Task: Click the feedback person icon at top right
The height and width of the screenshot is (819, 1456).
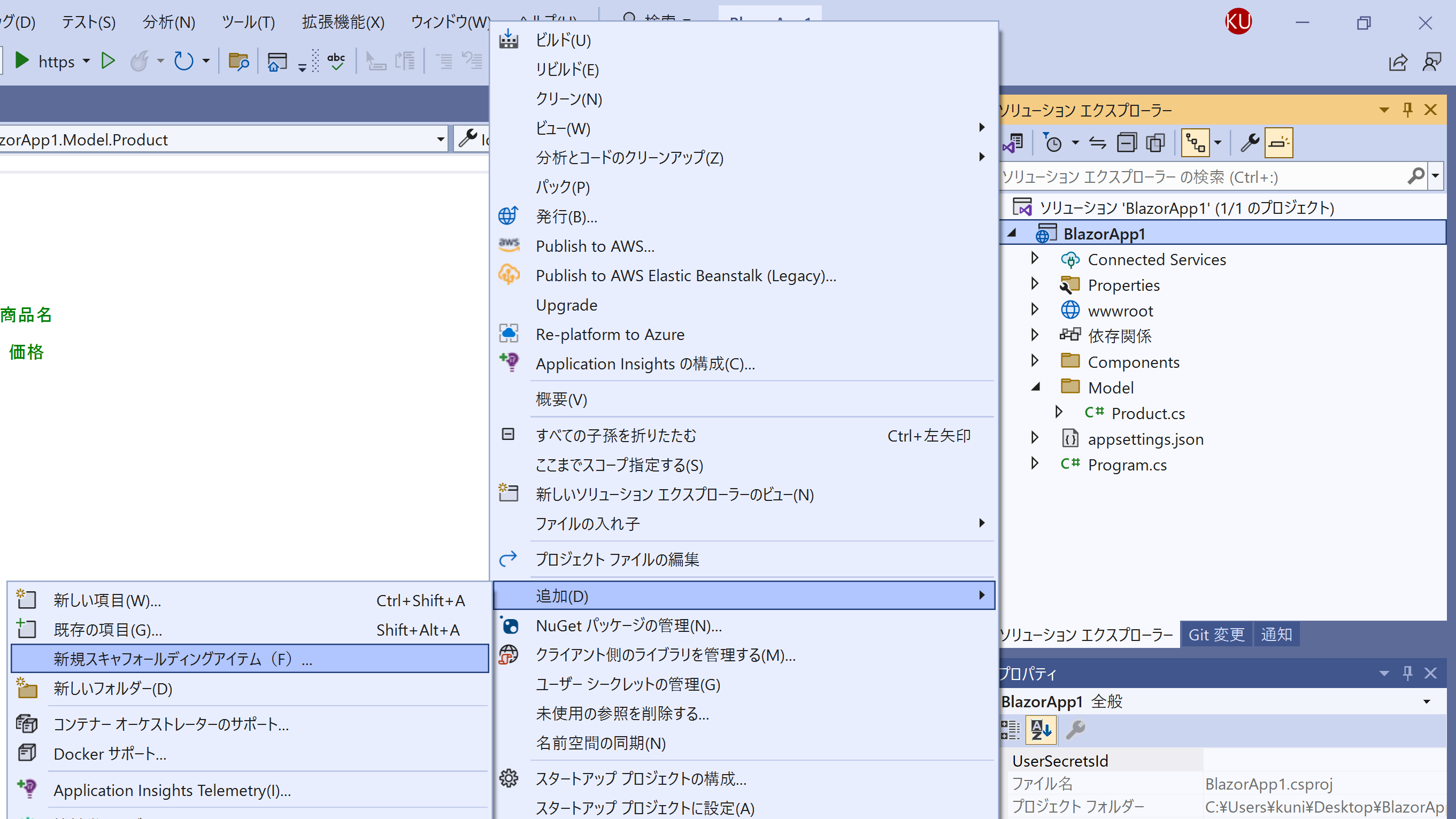Action: (1432, 61)
